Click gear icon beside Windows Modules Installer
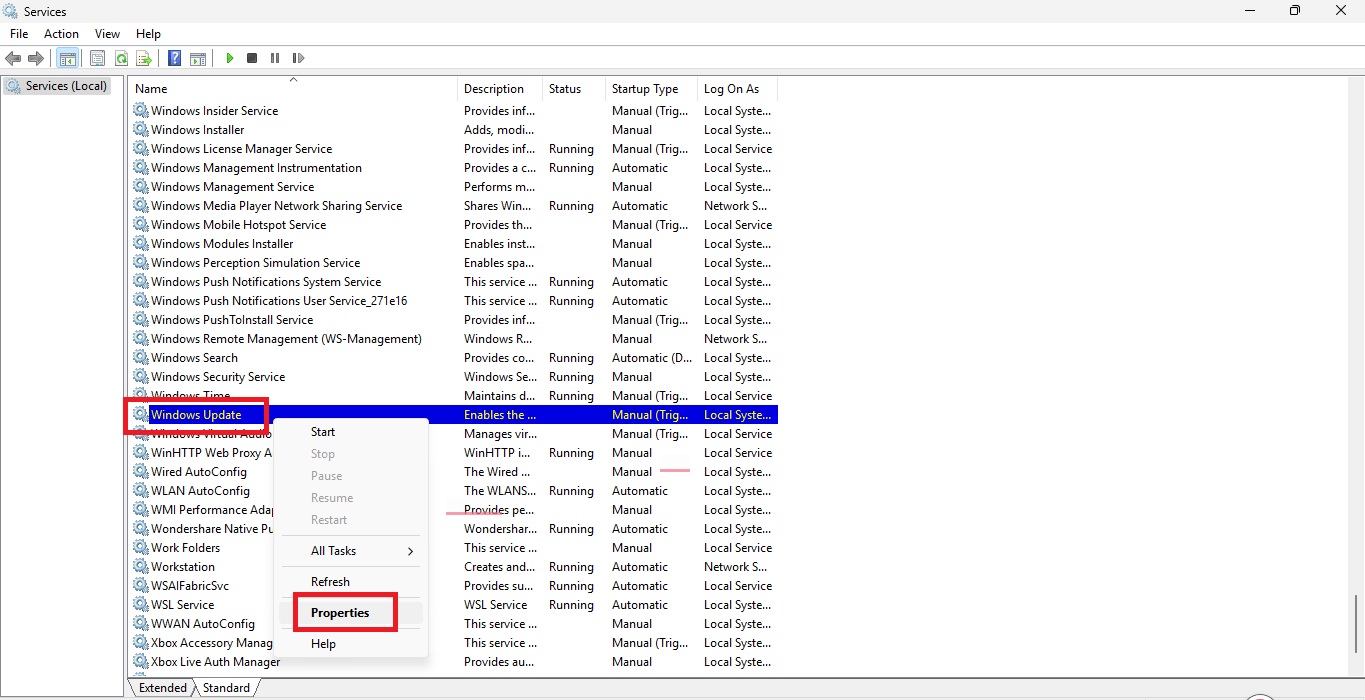 coord(141,244)
